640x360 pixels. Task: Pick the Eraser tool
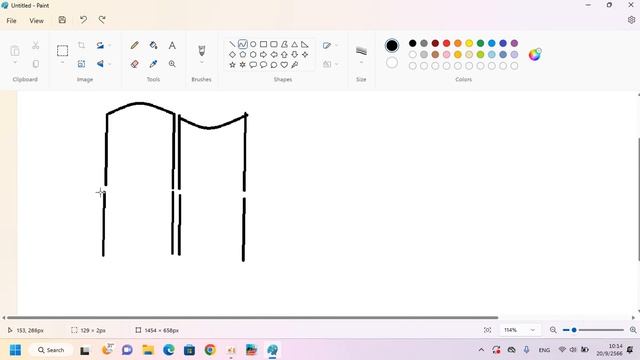(x=134, y=64)
